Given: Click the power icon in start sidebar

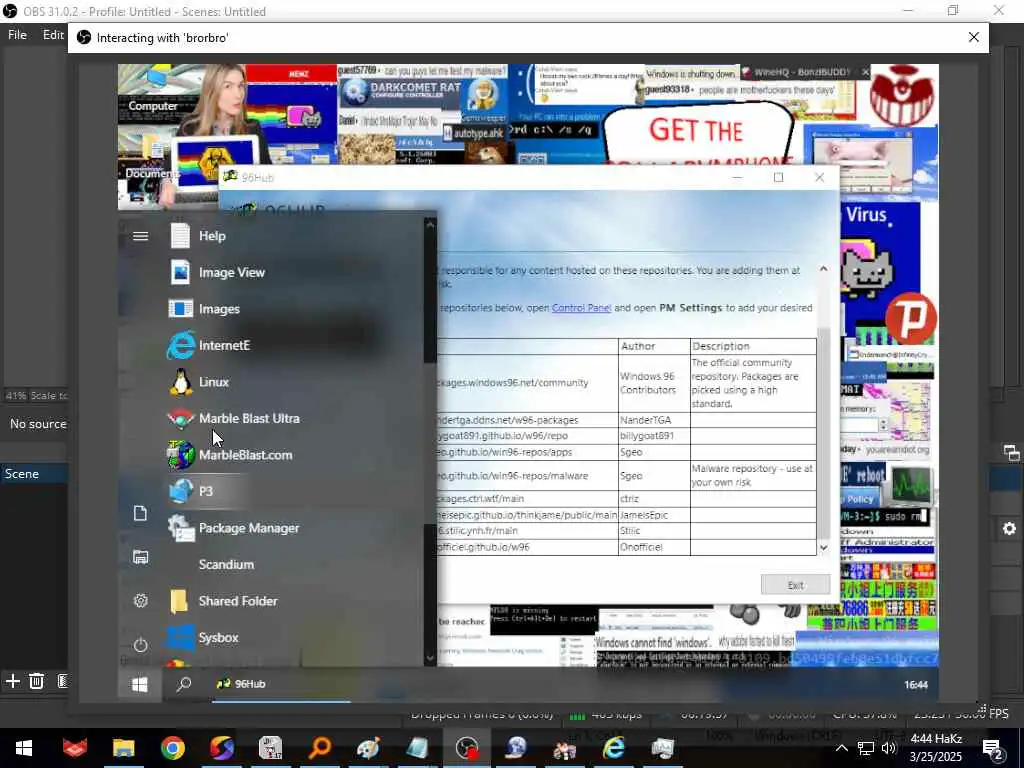Looking at the screenshot, I should [140, 645].
